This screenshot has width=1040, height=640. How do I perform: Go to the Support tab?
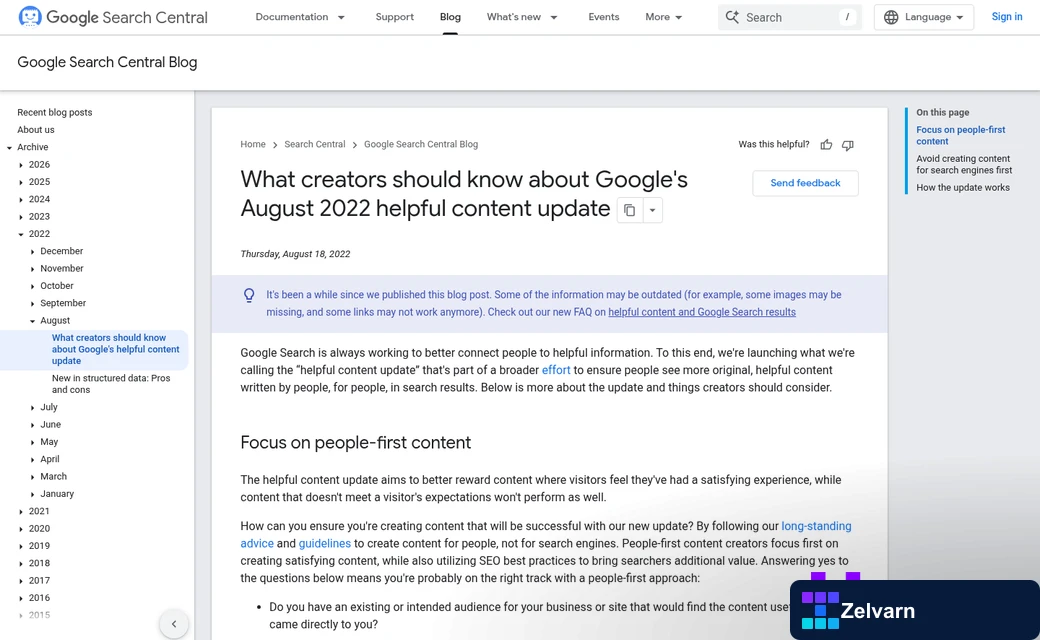coord(395,17)
